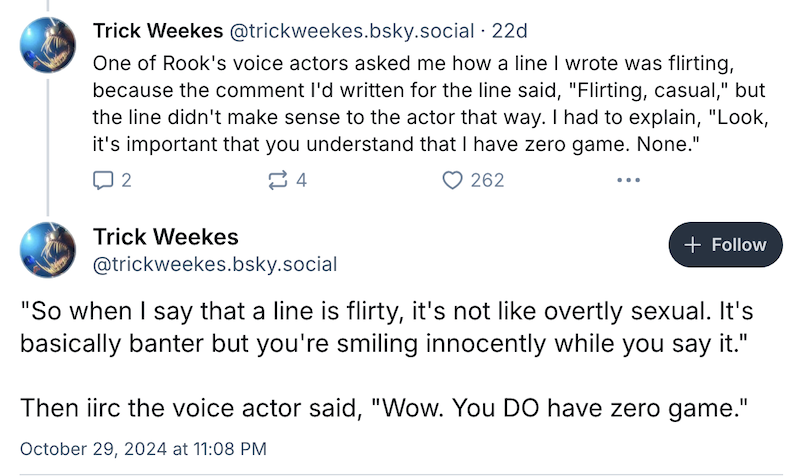Click the like count of 262
800x476 pixels.
click(x=488, y=180)
